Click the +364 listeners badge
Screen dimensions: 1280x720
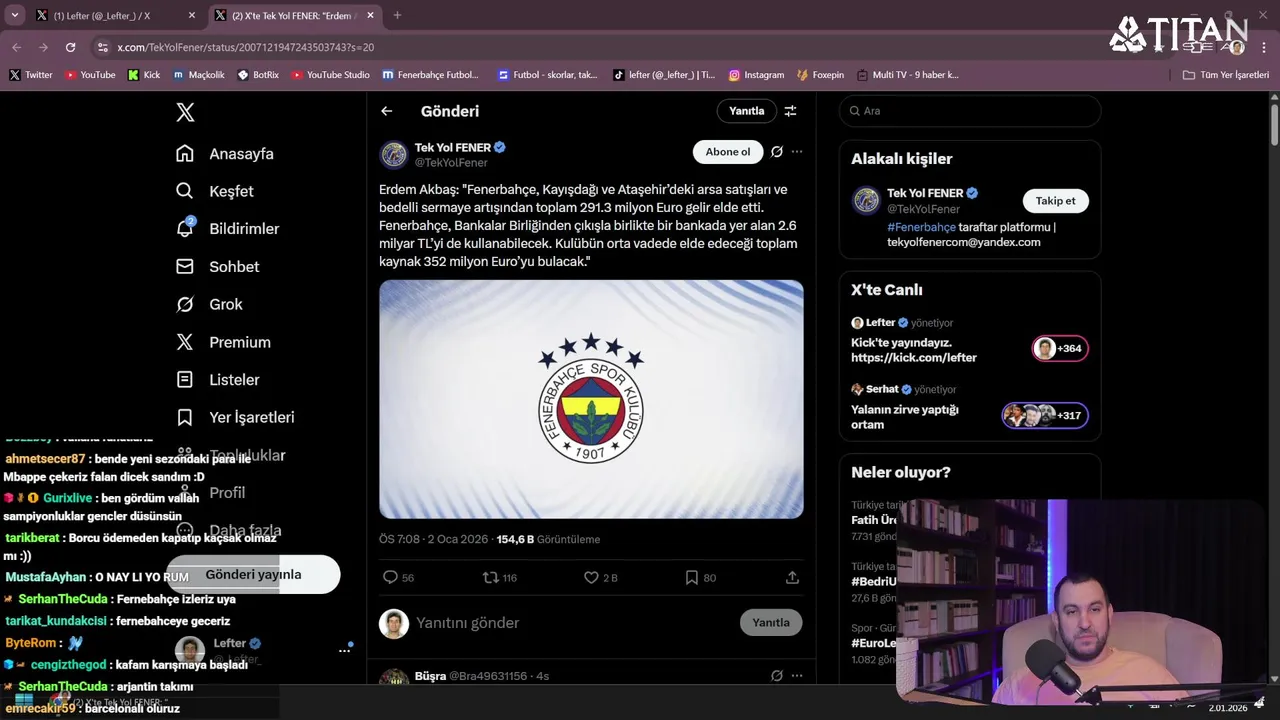(x=1060, y=348)
